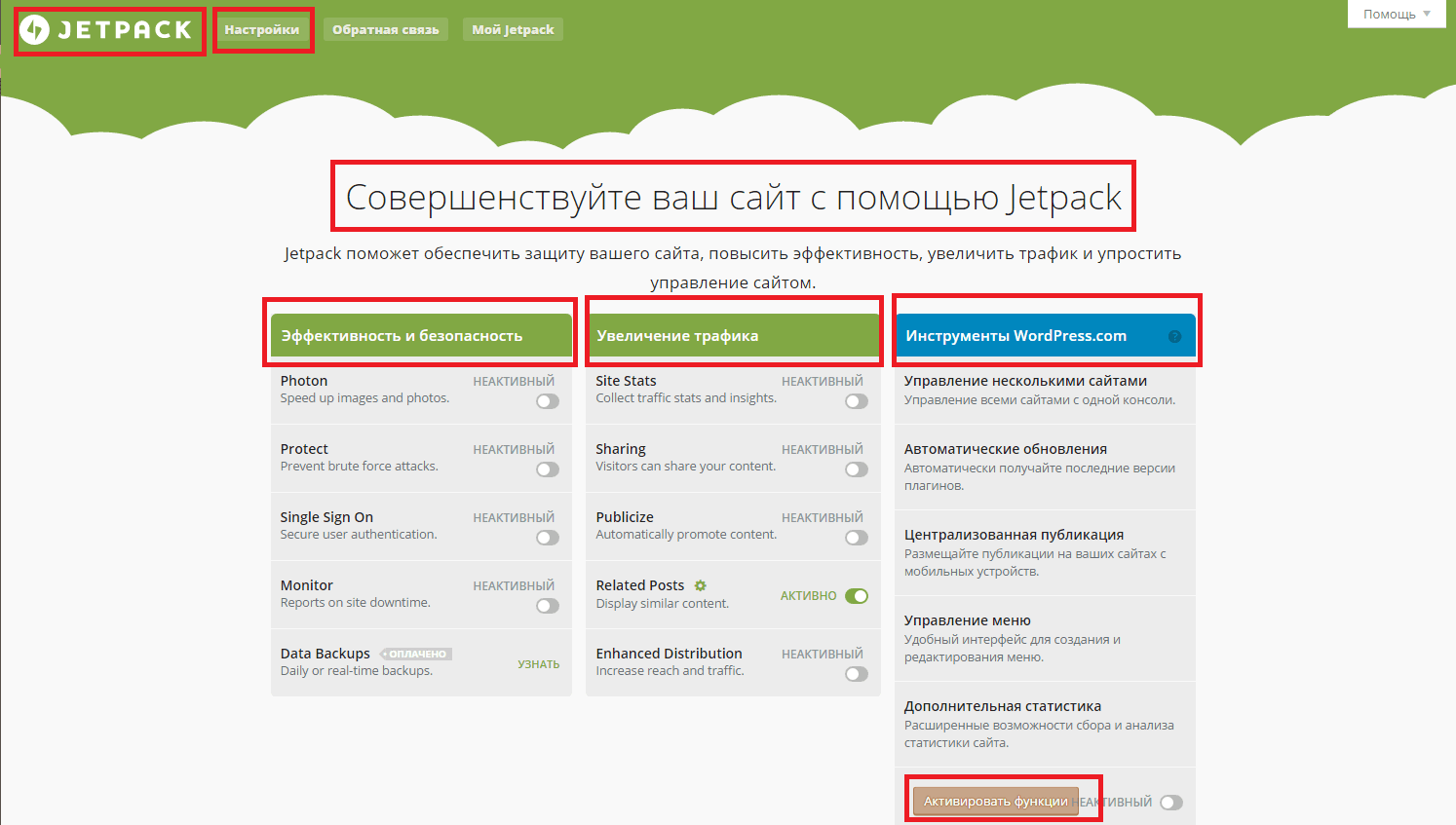Click the Data Backups module title
Image resolution: width=1456 pixels, height=825 pixels.
pos(326,654)
